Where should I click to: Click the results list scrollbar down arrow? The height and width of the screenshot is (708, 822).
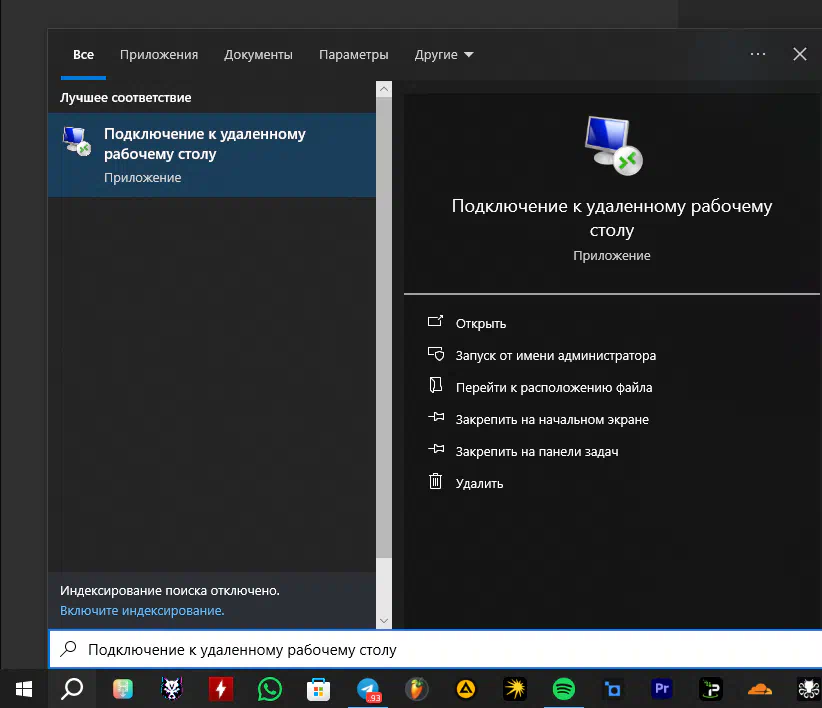pyautogui.click(x=384, y=621)
